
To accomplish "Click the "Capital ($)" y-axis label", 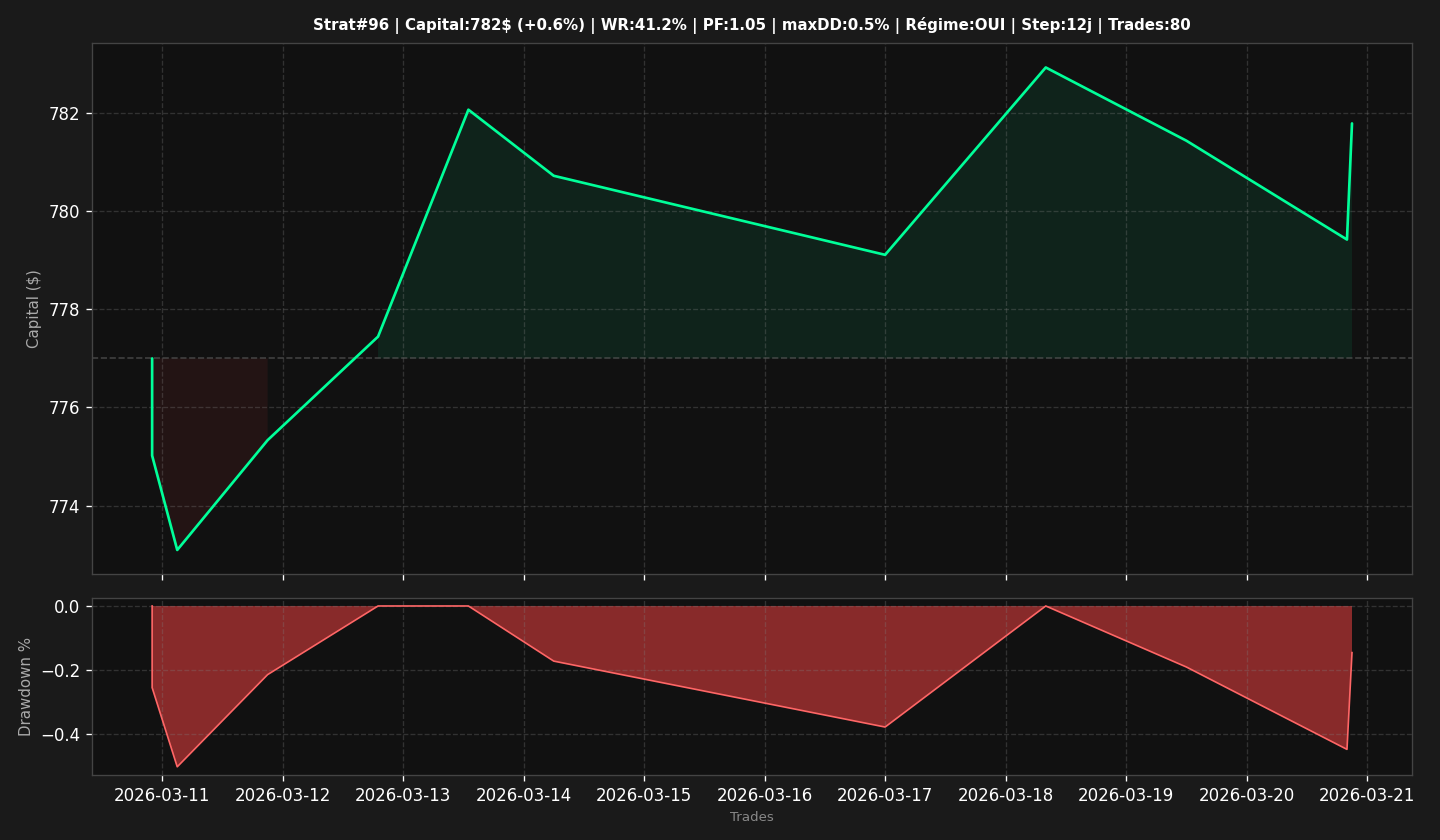I will point(33,309).
